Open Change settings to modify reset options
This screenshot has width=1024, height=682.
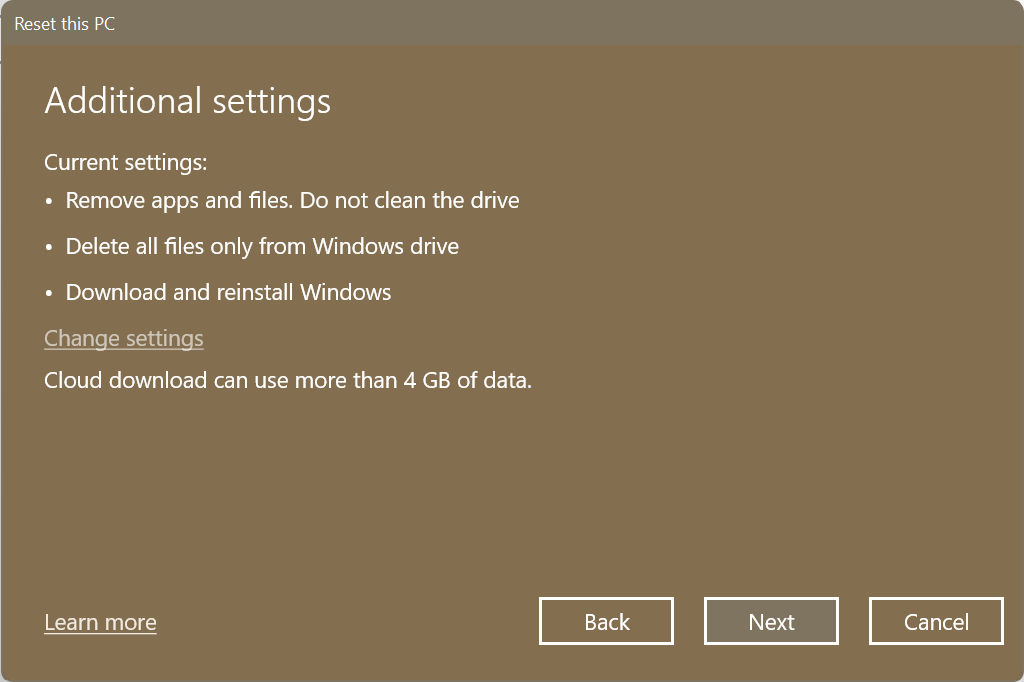[x=123, y=339]
